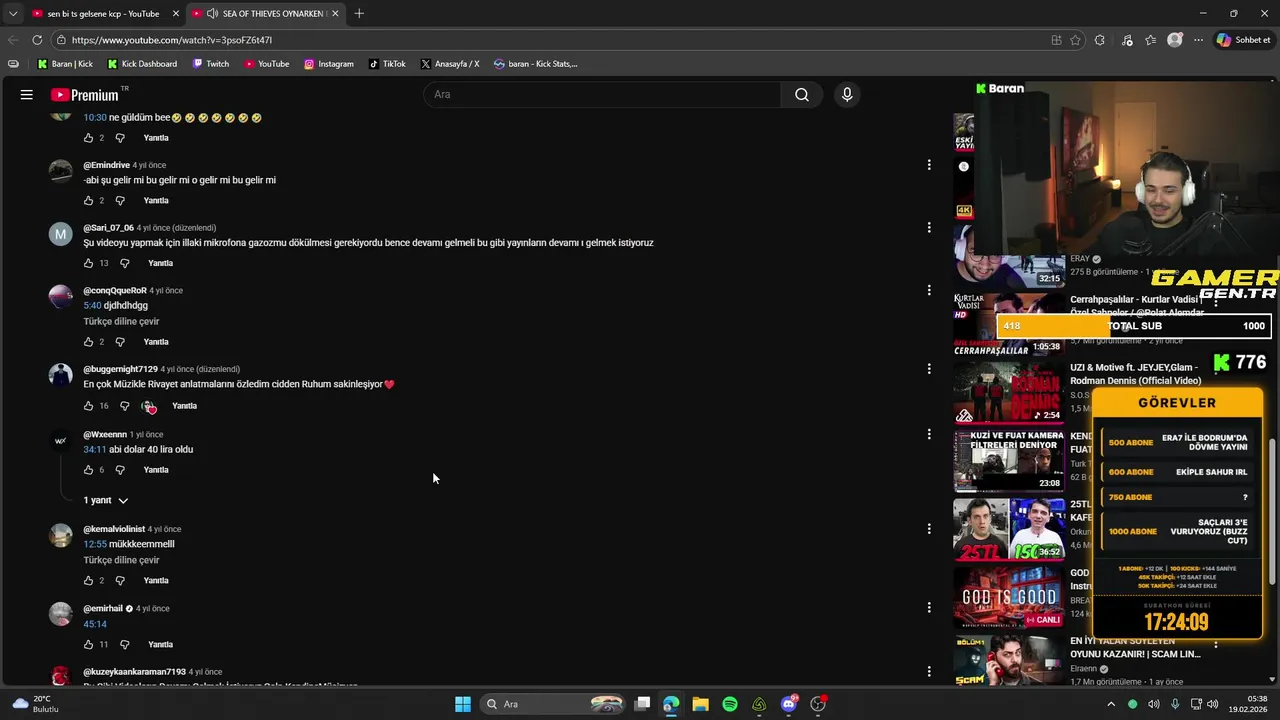Mute tab using speaker icon on tab
The image size is (1280, 720).
[x=212, y=14]
